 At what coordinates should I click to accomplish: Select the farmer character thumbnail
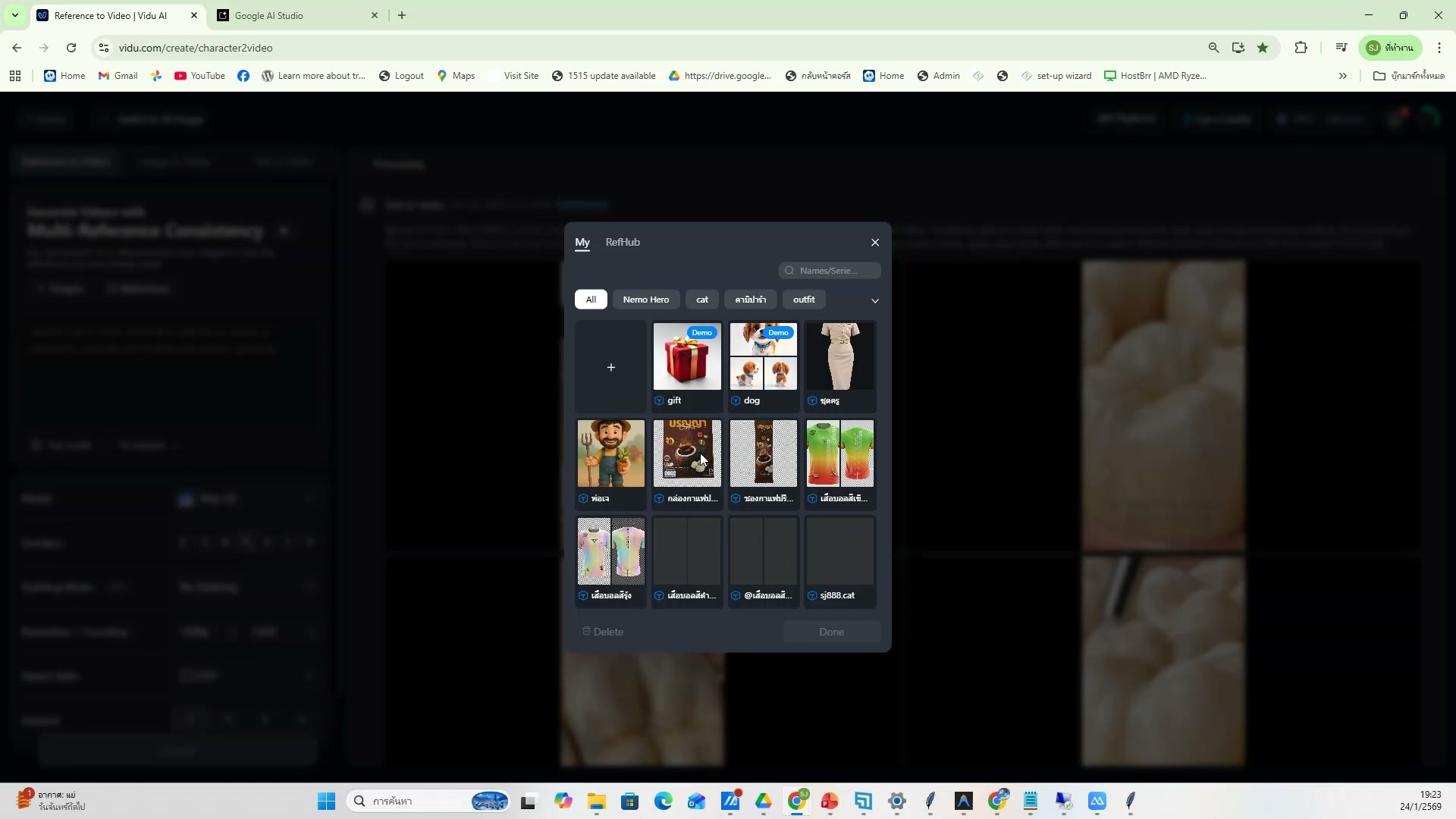click(x=610, y=453)
